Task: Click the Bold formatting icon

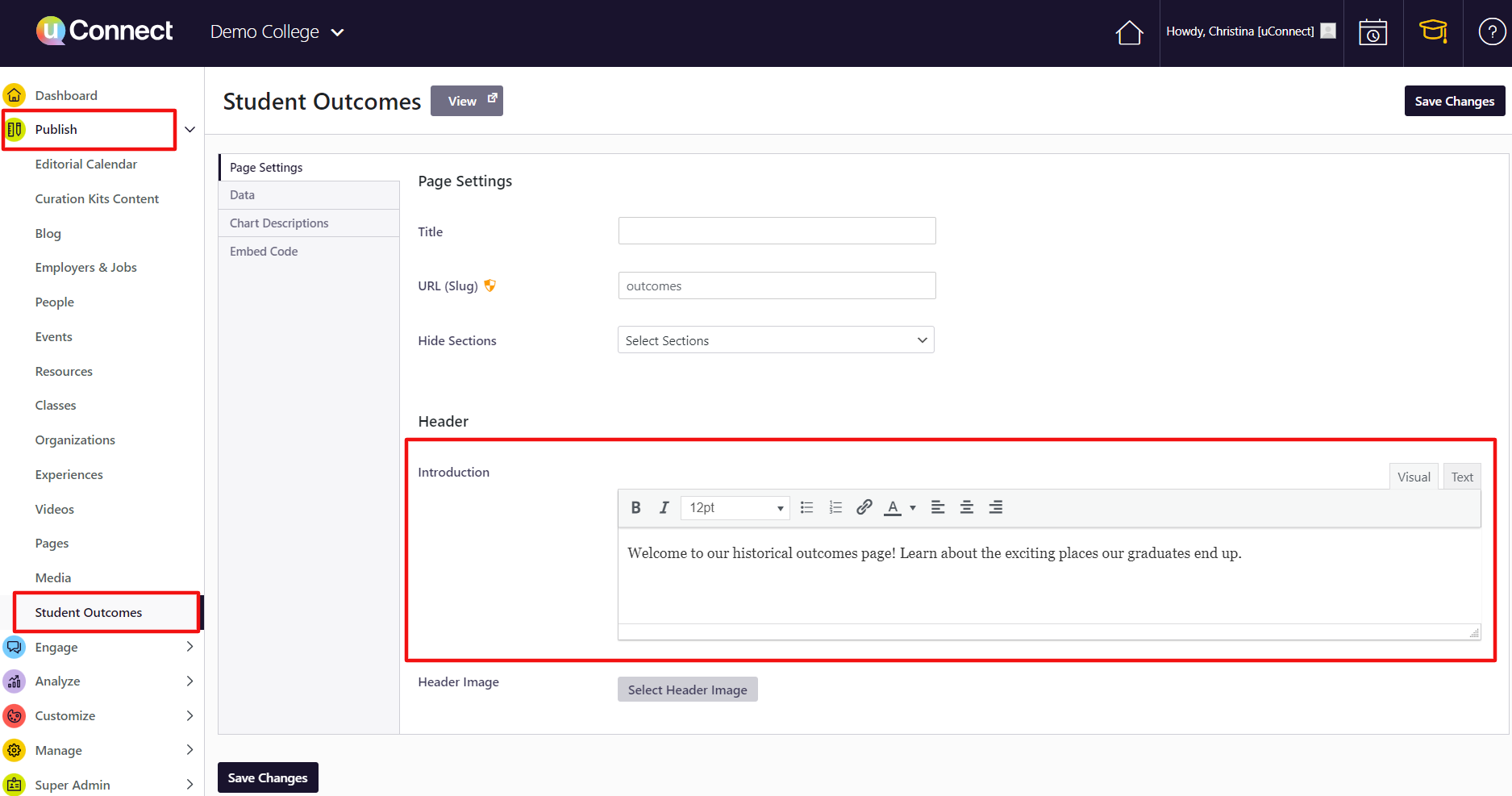Action: 635,507
